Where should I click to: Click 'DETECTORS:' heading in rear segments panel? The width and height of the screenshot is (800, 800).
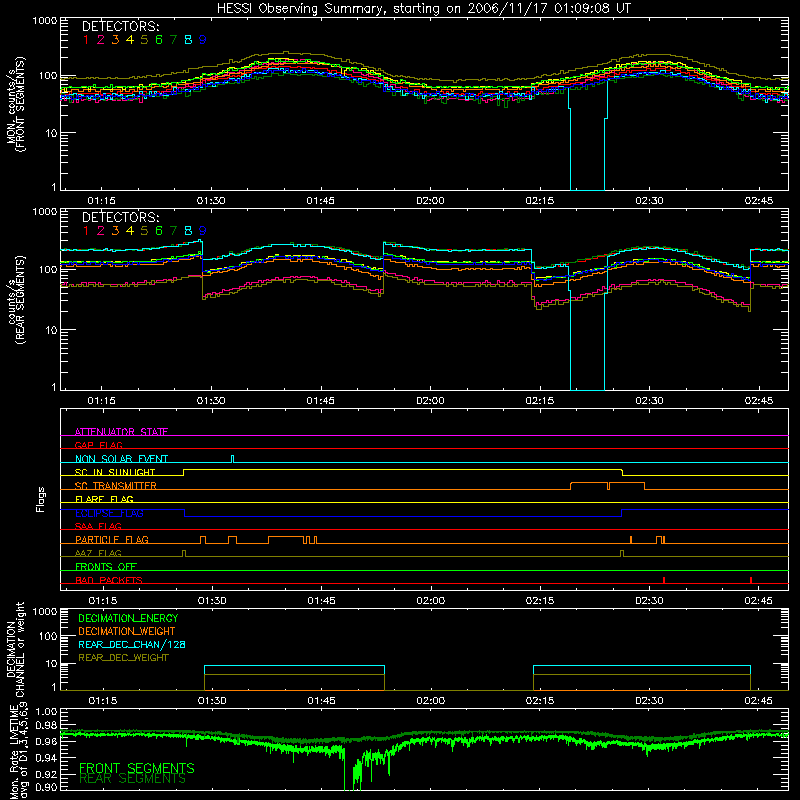point(120,217)
